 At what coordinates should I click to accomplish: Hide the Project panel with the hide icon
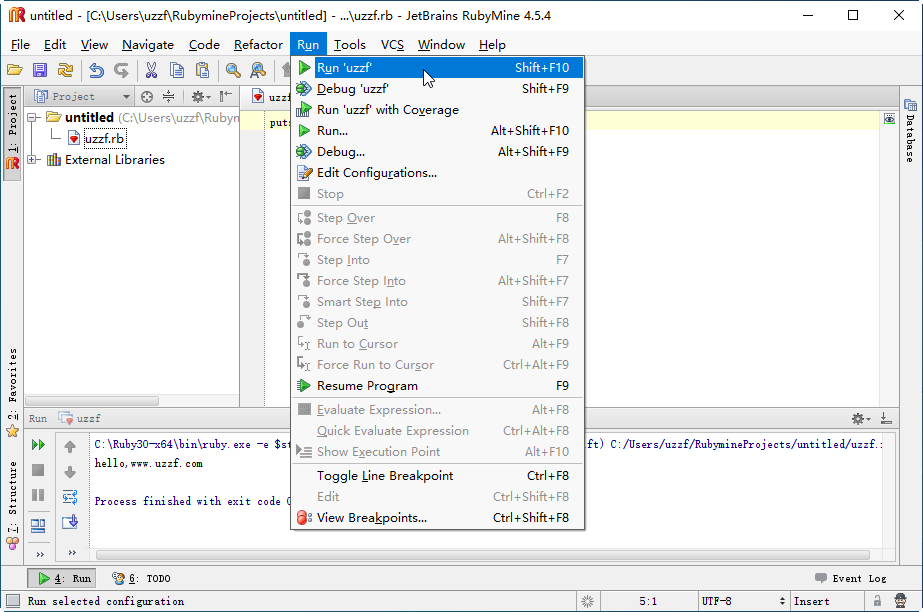pos(225,97)
